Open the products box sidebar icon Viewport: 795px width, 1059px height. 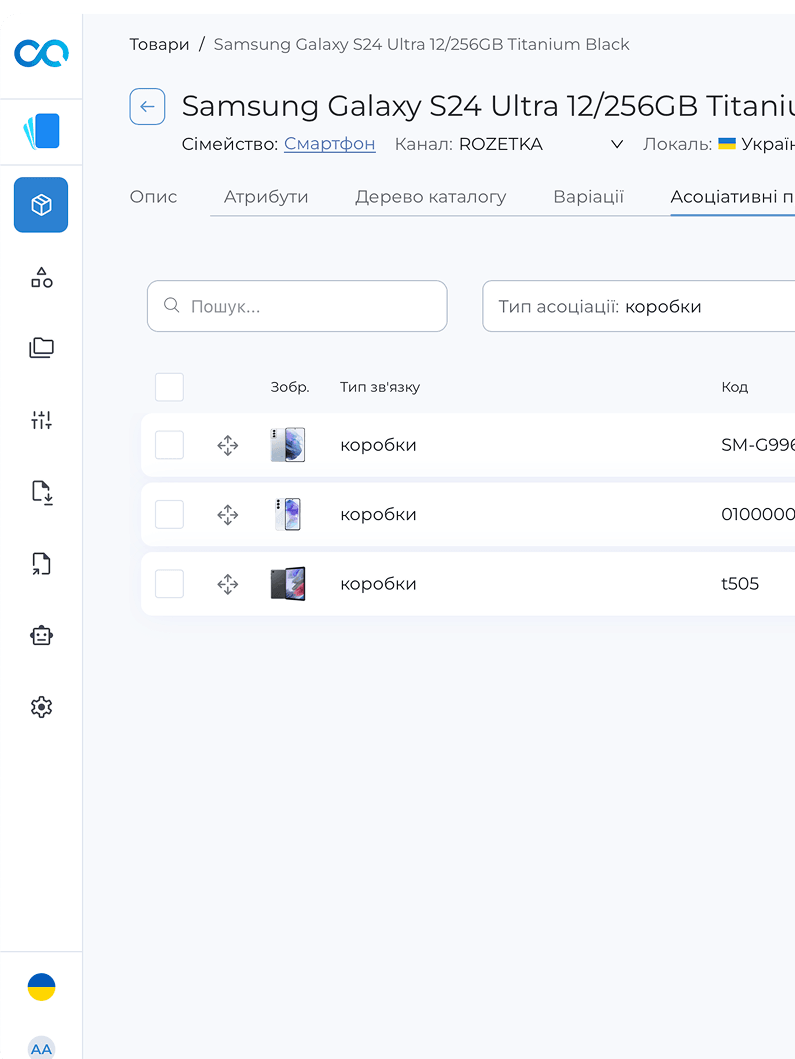point(41,205)
